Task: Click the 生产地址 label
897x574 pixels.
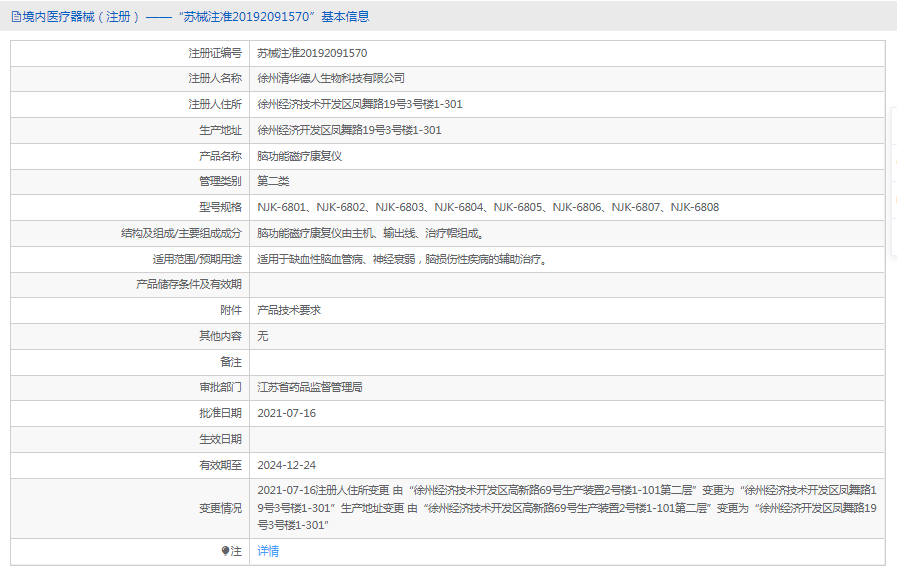Action: [220, 130]
